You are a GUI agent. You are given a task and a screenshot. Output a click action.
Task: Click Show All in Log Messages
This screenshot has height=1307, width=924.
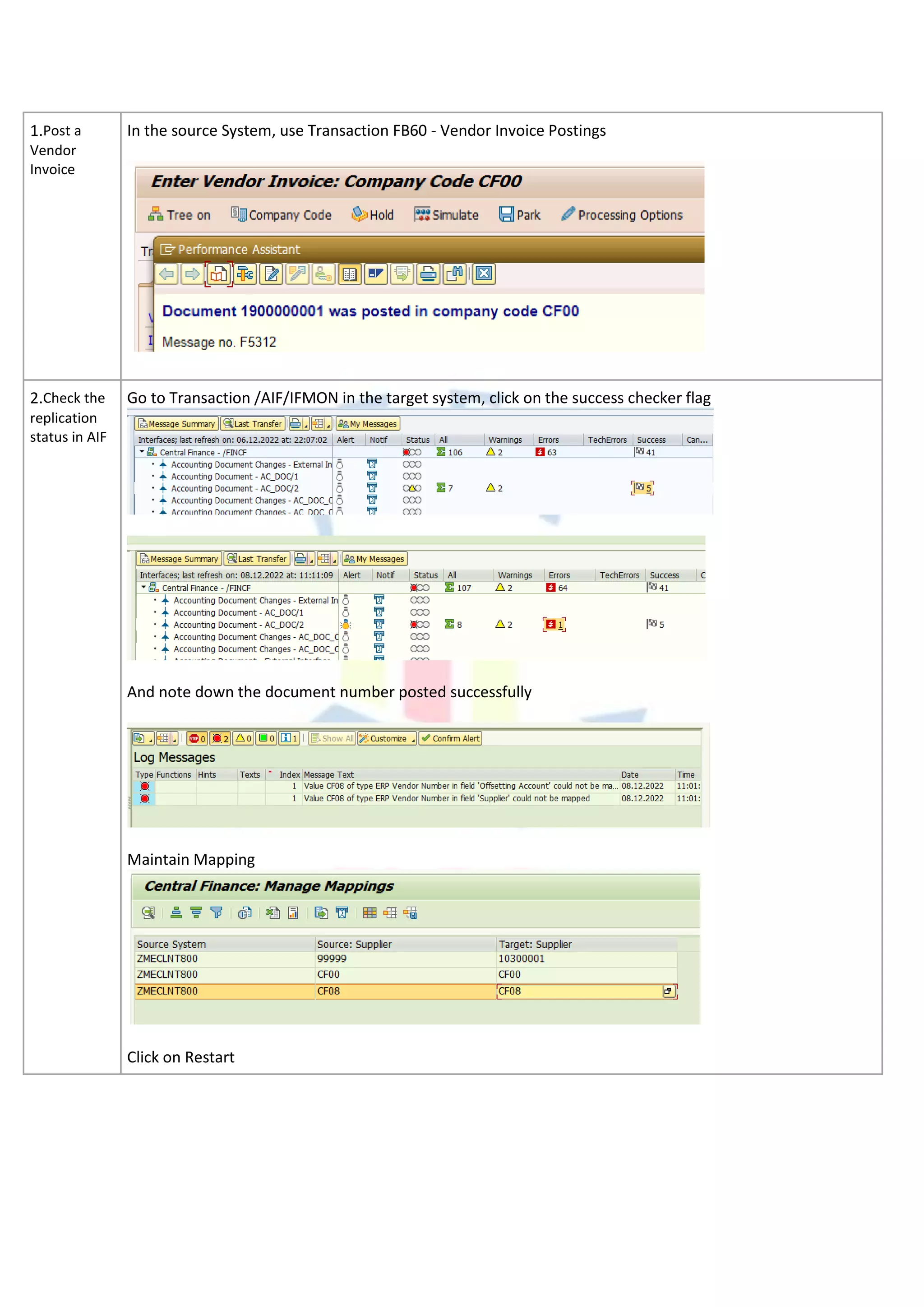332,738
